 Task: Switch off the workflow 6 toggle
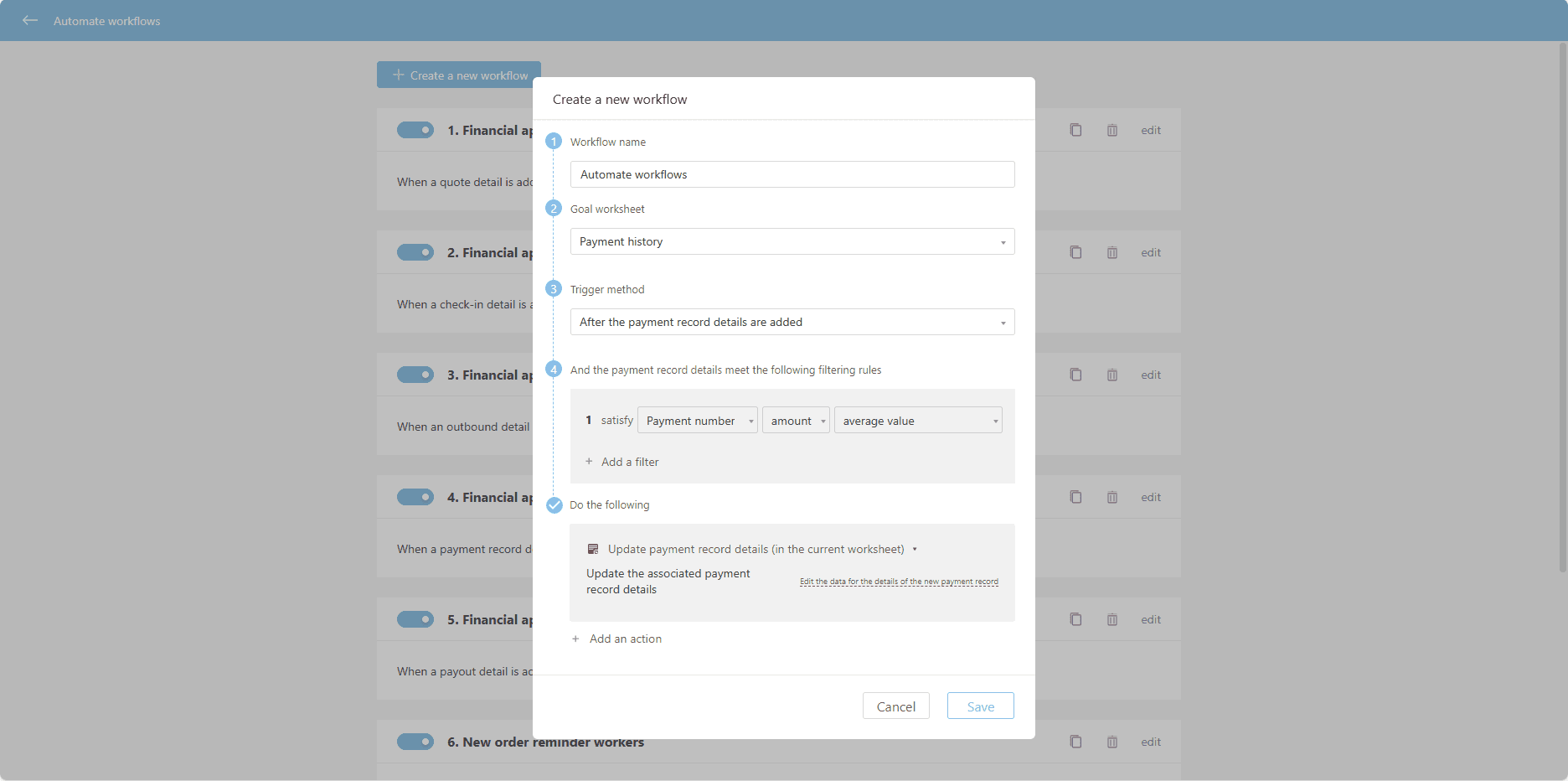click(415, 742)
